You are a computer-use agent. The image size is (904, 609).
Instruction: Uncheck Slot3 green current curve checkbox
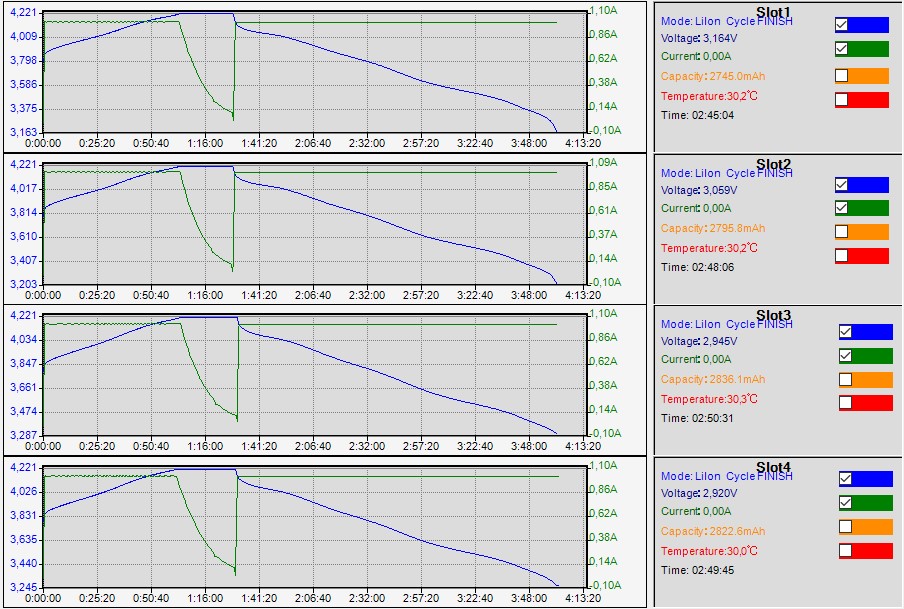845,356
